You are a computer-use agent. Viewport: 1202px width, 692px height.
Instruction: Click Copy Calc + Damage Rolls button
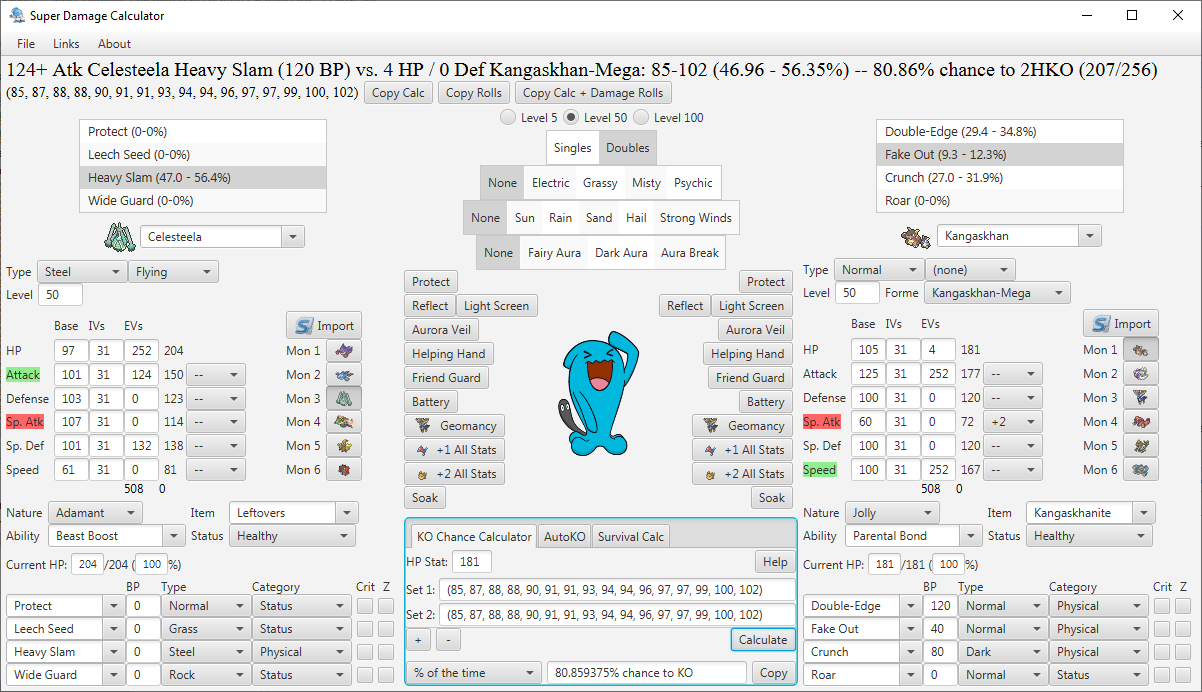[594, 93]
